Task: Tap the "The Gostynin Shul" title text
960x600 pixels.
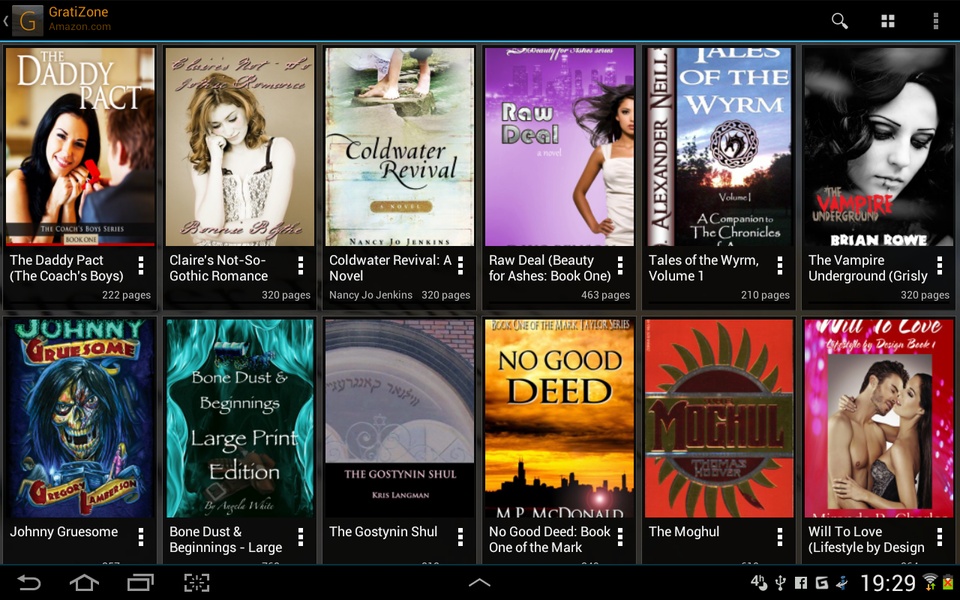Action: tap(383, 531)
